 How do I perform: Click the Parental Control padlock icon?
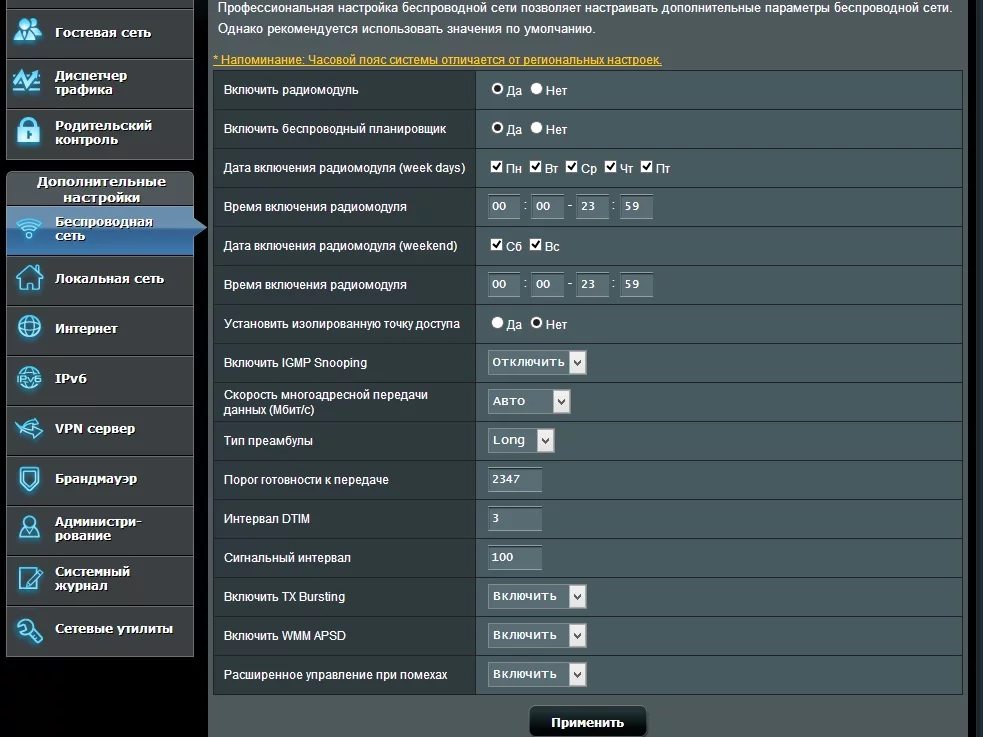(x=29, y=132)
